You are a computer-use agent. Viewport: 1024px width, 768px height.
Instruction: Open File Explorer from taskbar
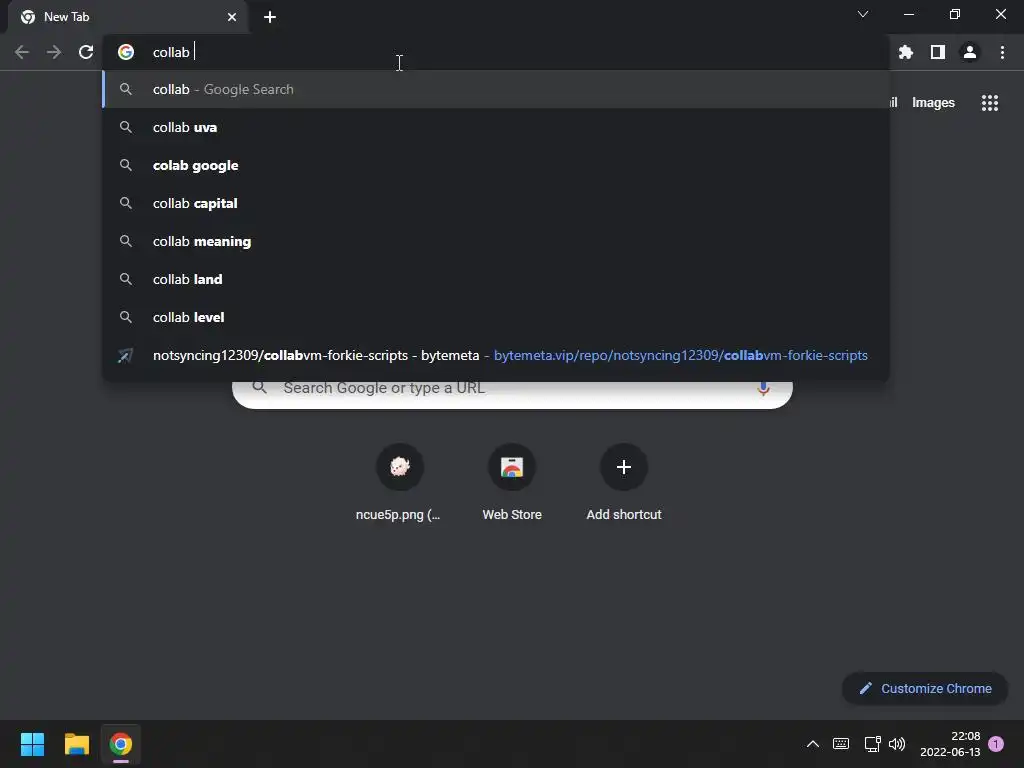click(x=76, y=744)
